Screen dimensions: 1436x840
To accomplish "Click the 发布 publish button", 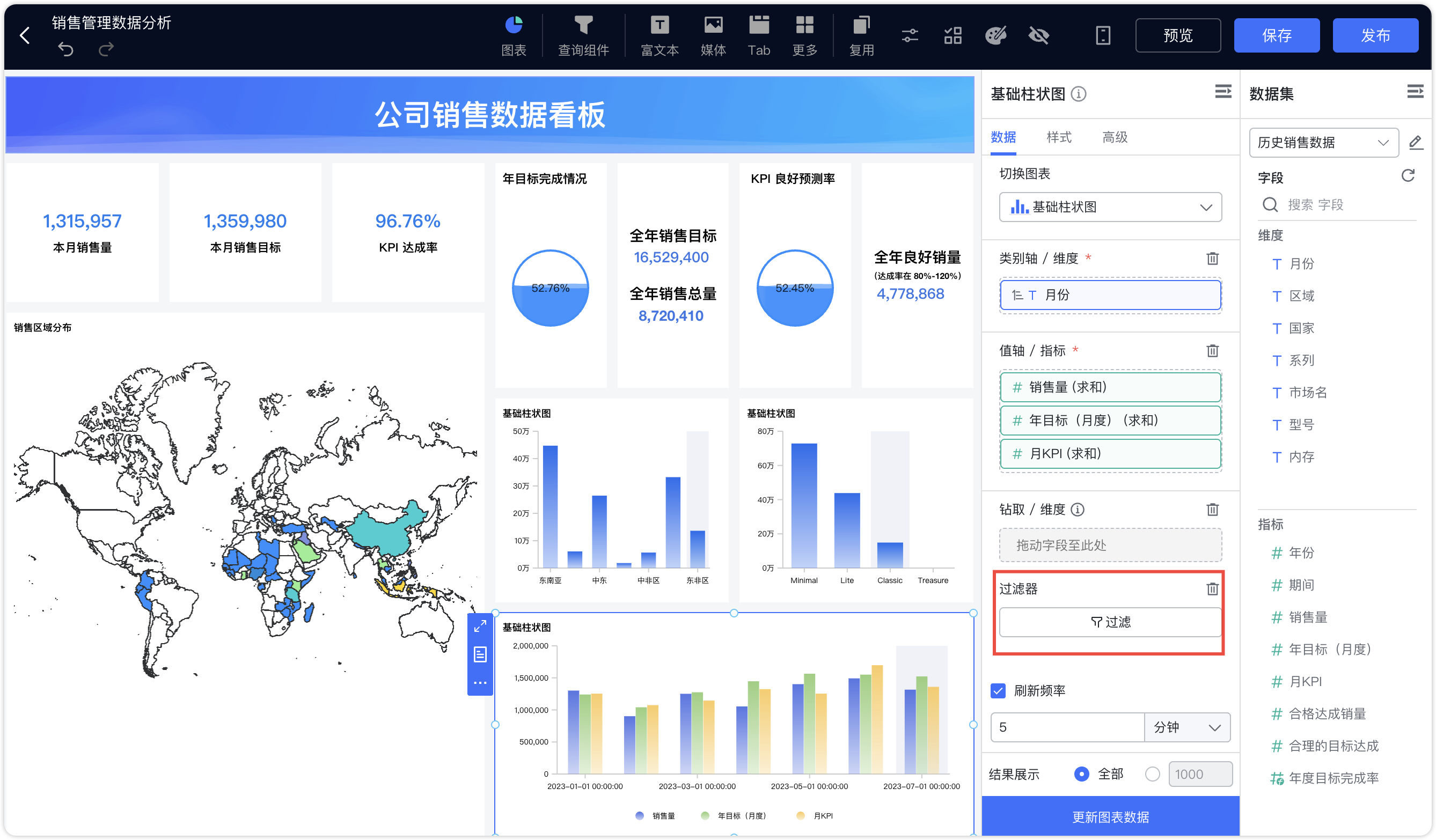I will coord(1375,35).
